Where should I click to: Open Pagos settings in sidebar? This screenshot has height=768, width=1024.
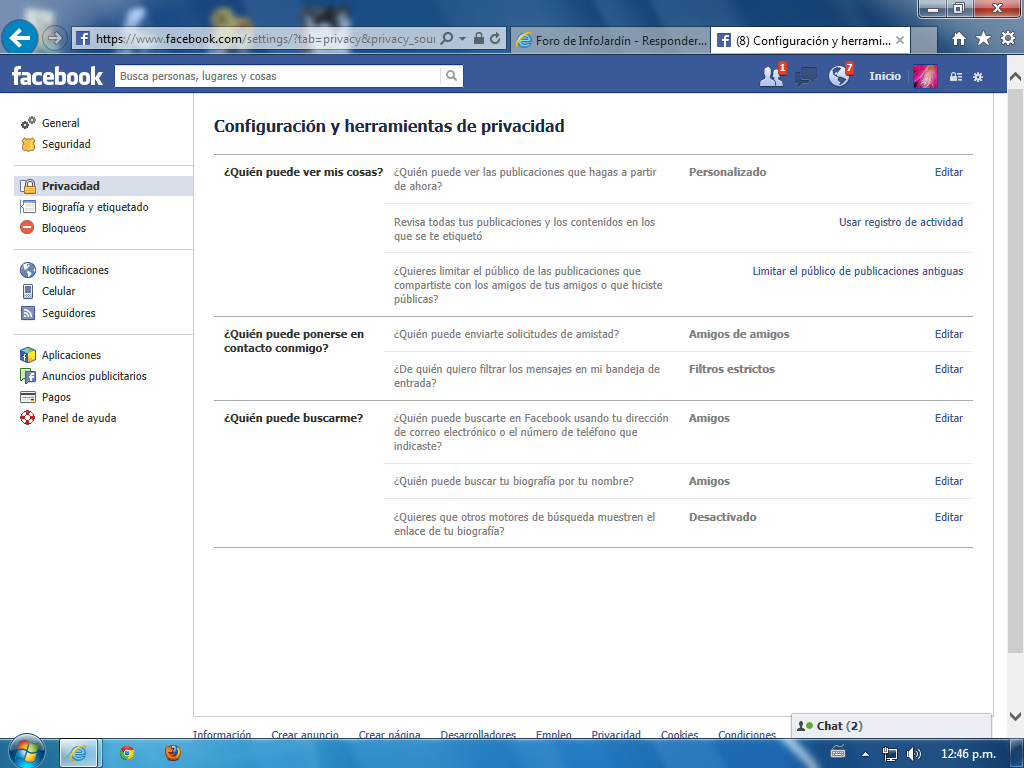56,397
